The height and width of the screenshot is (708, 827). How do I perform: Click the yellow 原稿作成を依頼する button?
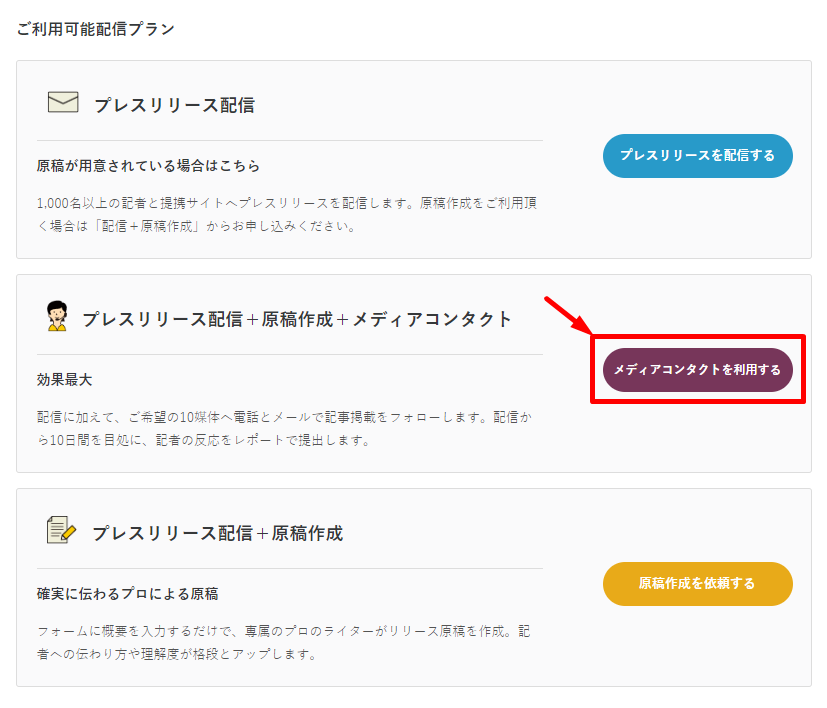click(x=697, y=583)
